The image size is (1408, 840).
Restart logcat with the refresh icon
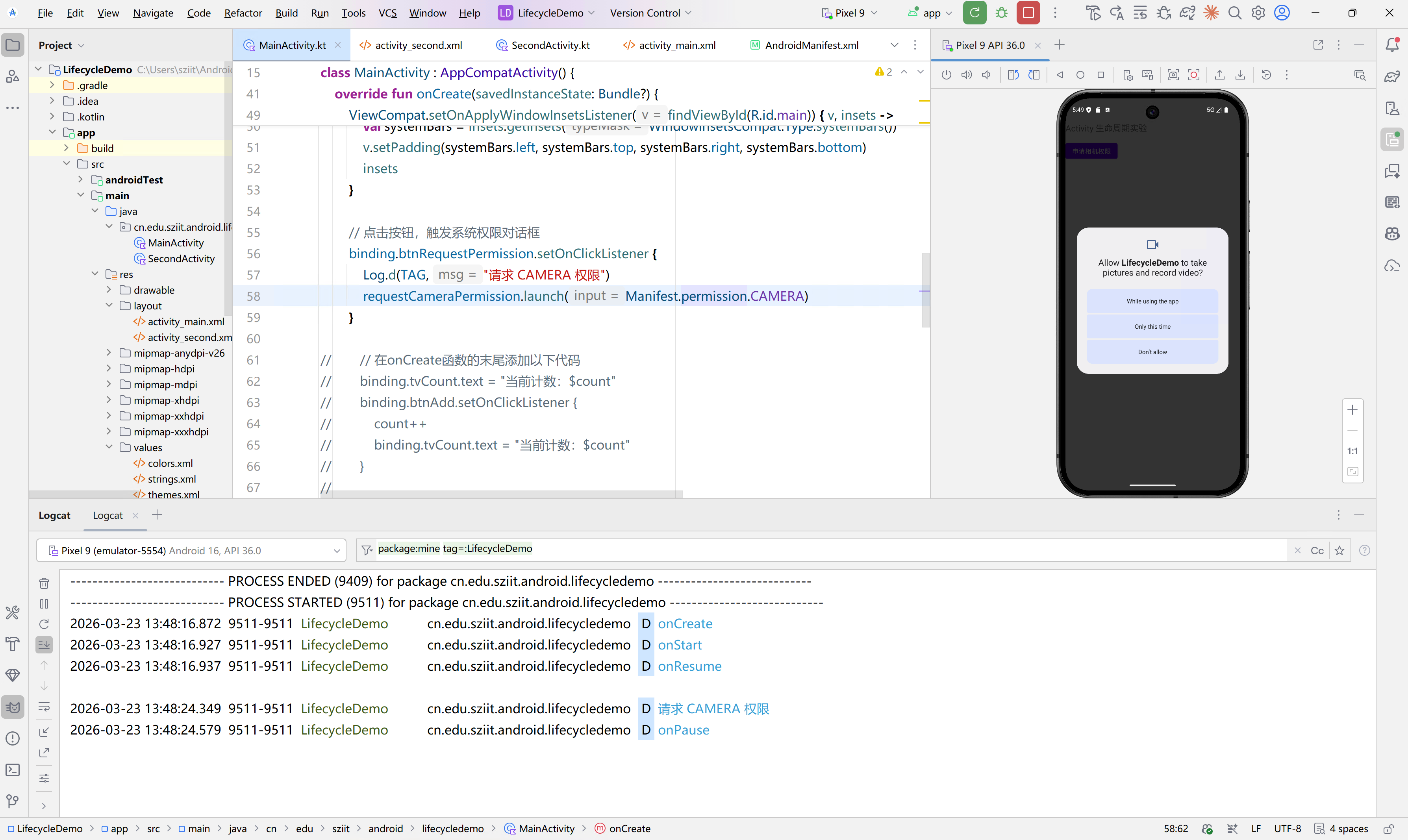click(44, 624)
